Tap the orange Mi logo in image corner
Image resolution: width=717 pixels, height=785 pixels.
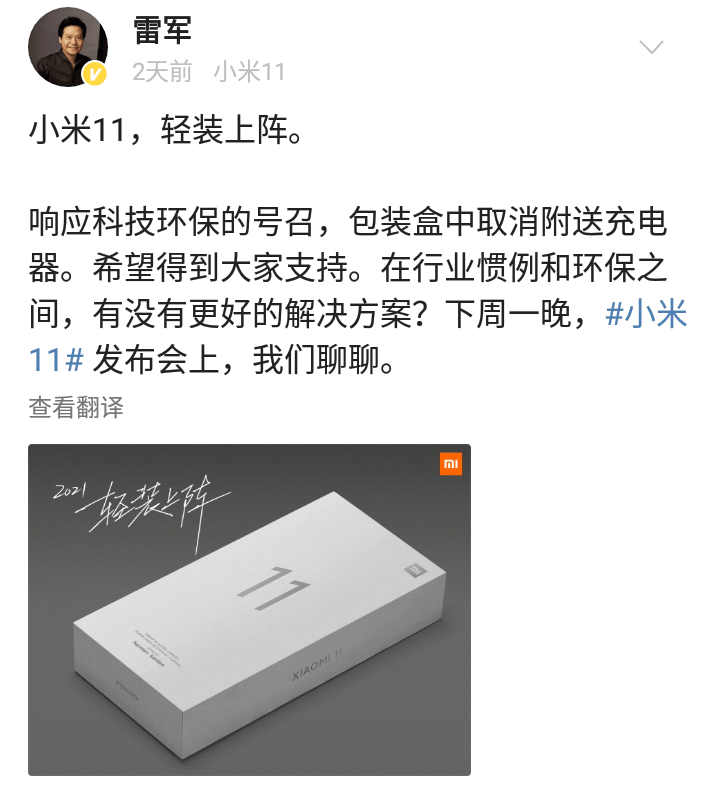pos(451,464)
